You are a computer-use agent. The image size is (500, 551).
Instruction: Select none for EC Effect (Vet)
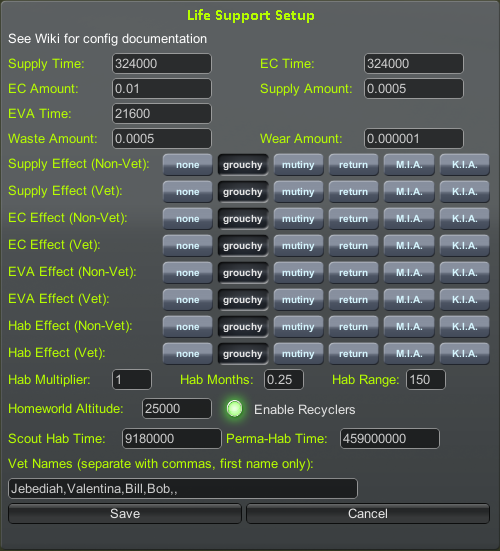[188, 245]
